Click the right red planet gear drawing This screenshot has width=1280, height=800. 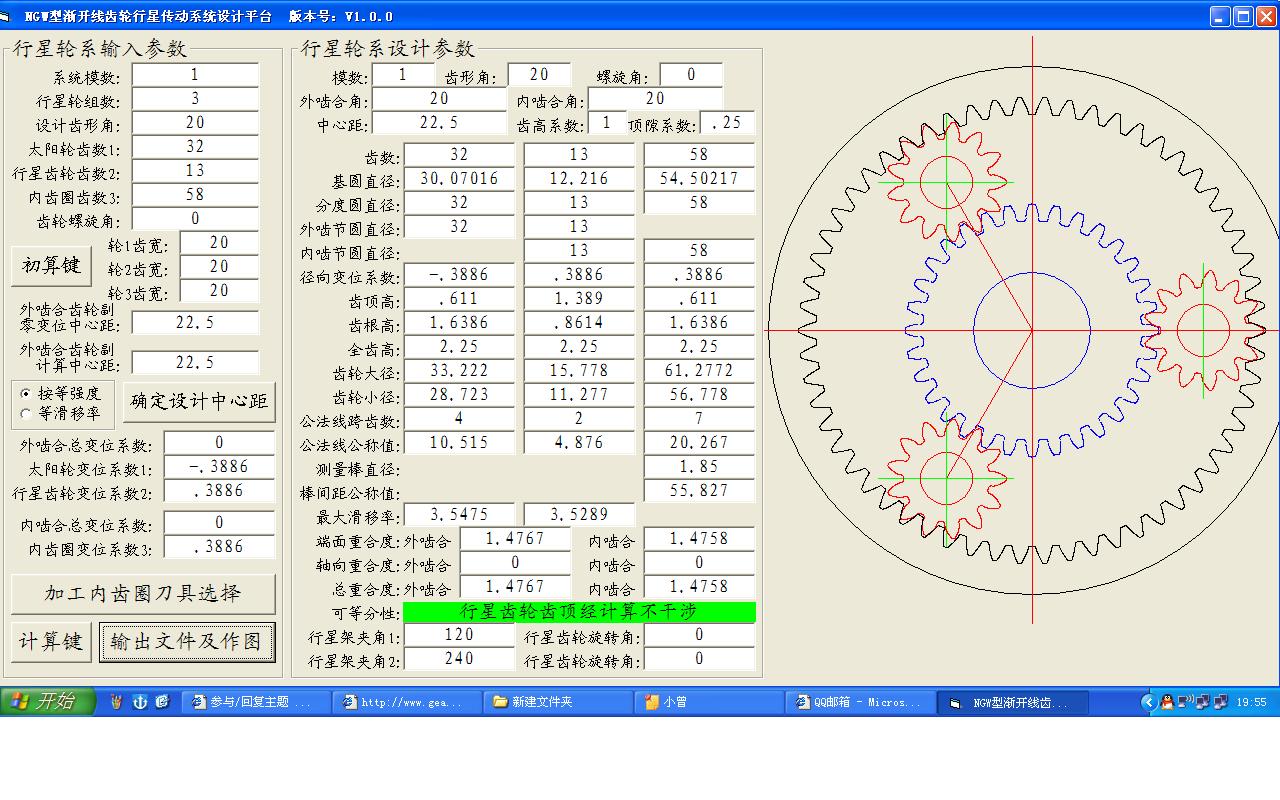tap(1203, 329)
